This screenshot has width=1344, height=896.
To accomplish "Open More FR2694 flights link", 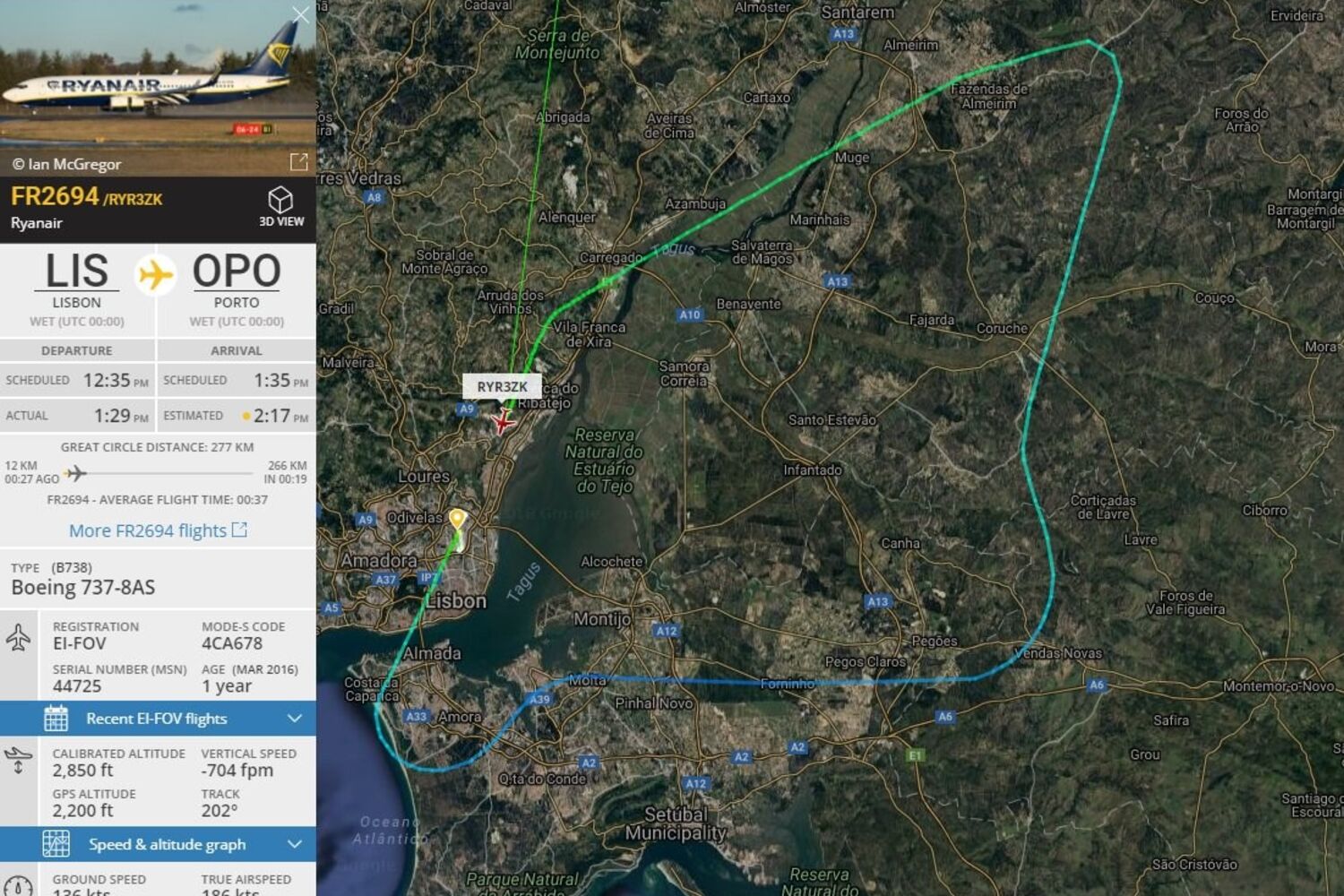I will tap(158, 530).
